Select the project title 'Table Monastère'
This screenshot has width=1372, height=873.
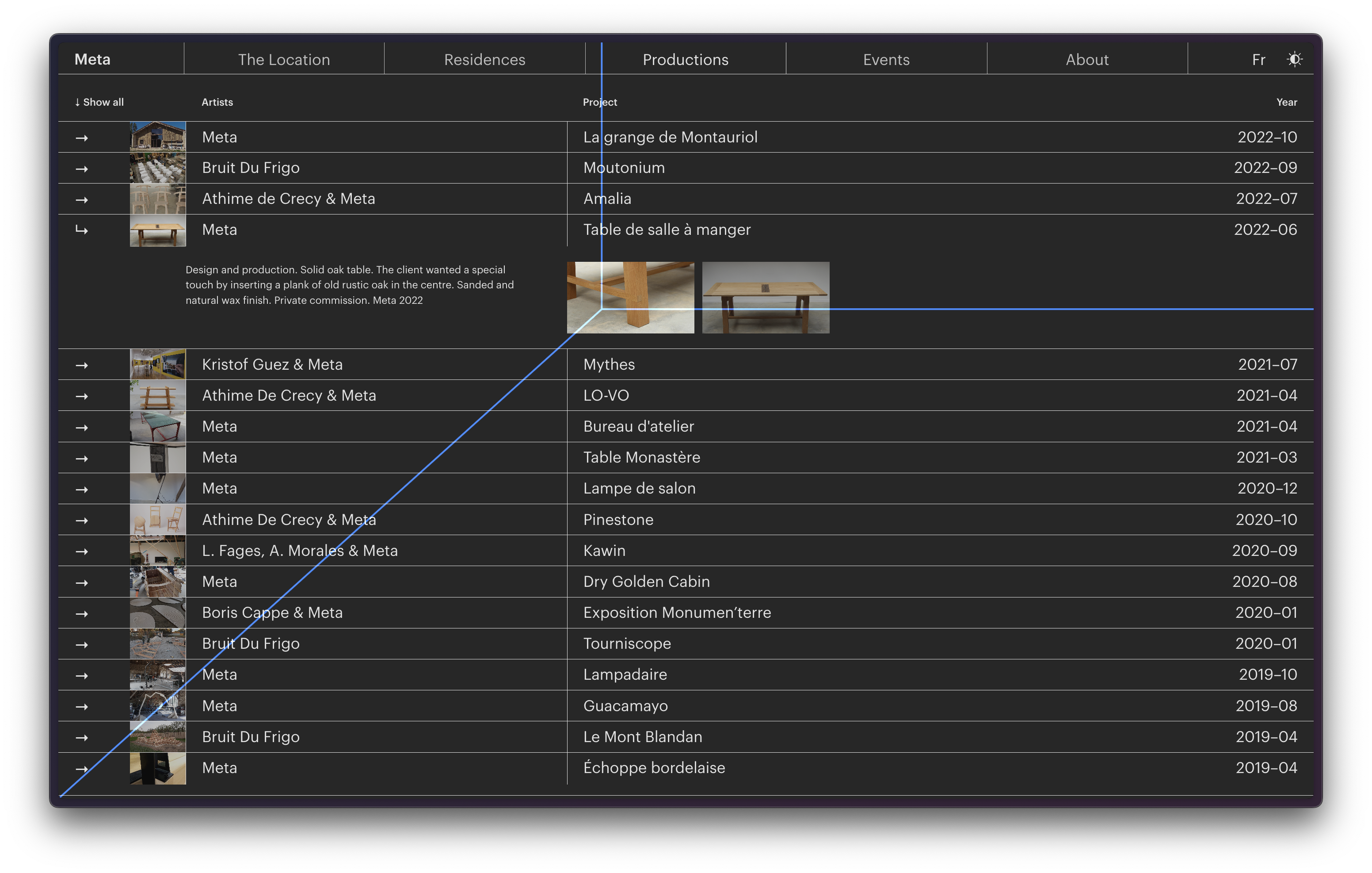click(641, 457)
